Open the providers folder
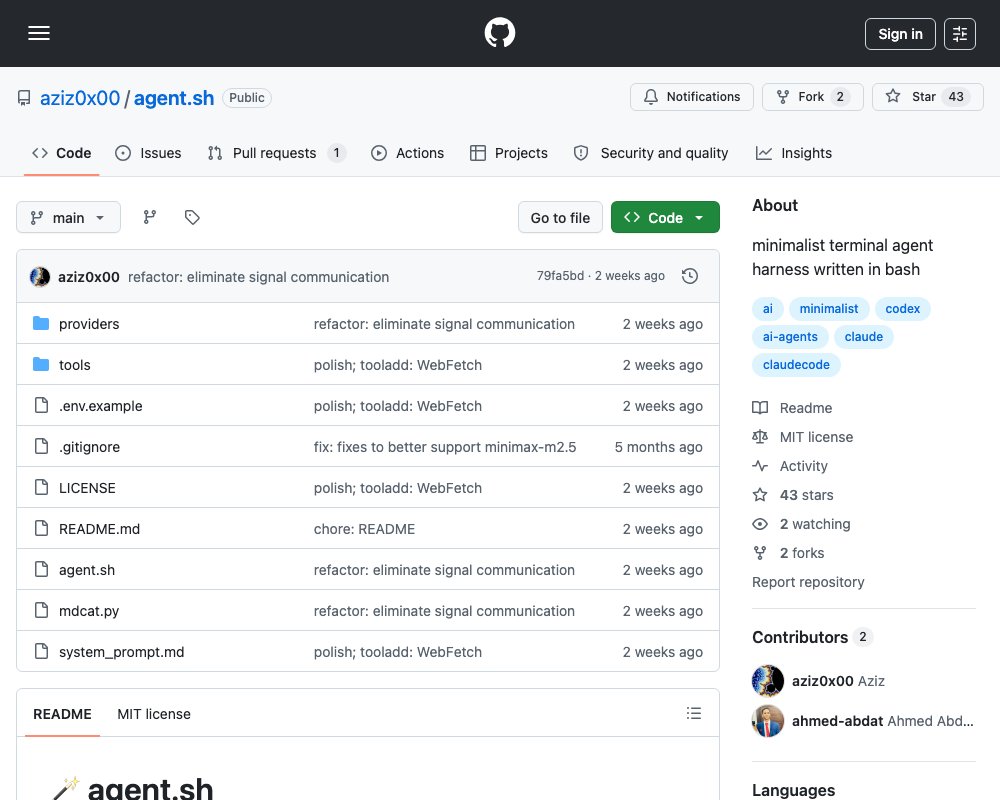The image size is (1000, 800). coord(89,324)
